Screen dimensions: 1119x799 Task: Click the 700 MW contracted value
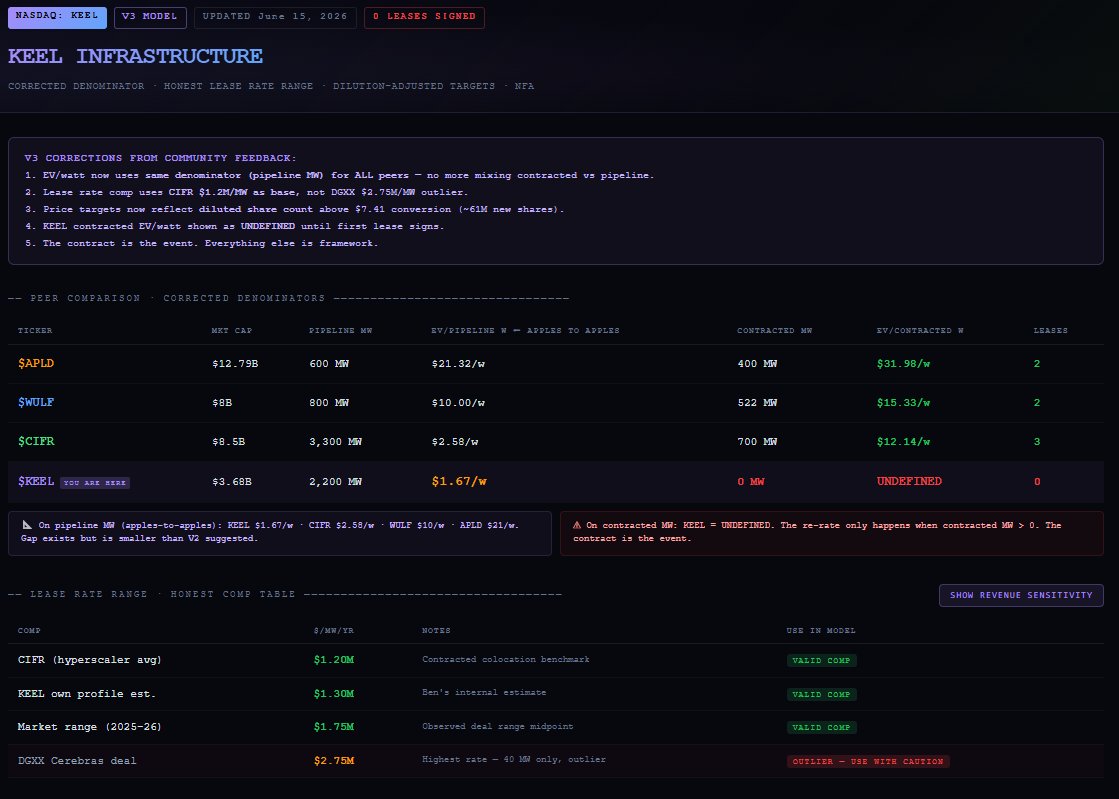pyautogui.click(x=757, y=442)
